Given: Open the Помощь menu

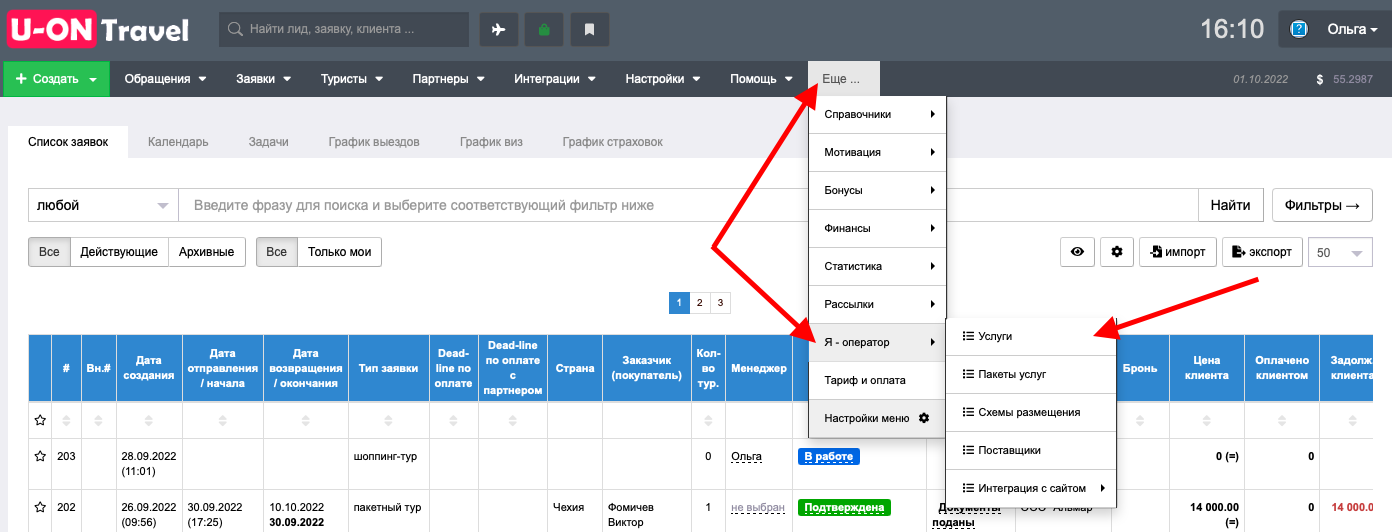Looking at the screenshot, I should (x=762, y=78).
